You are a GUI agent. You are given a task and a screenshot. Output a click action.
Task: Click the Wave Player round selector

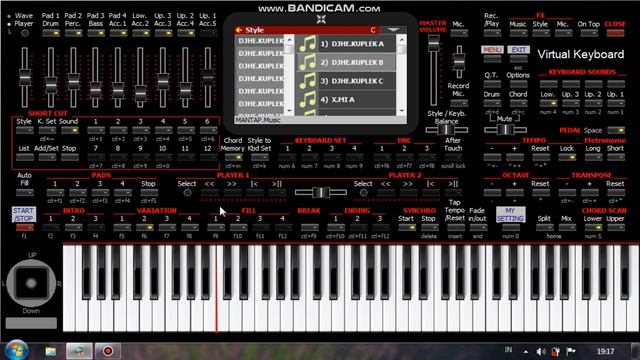click(25, 33)
